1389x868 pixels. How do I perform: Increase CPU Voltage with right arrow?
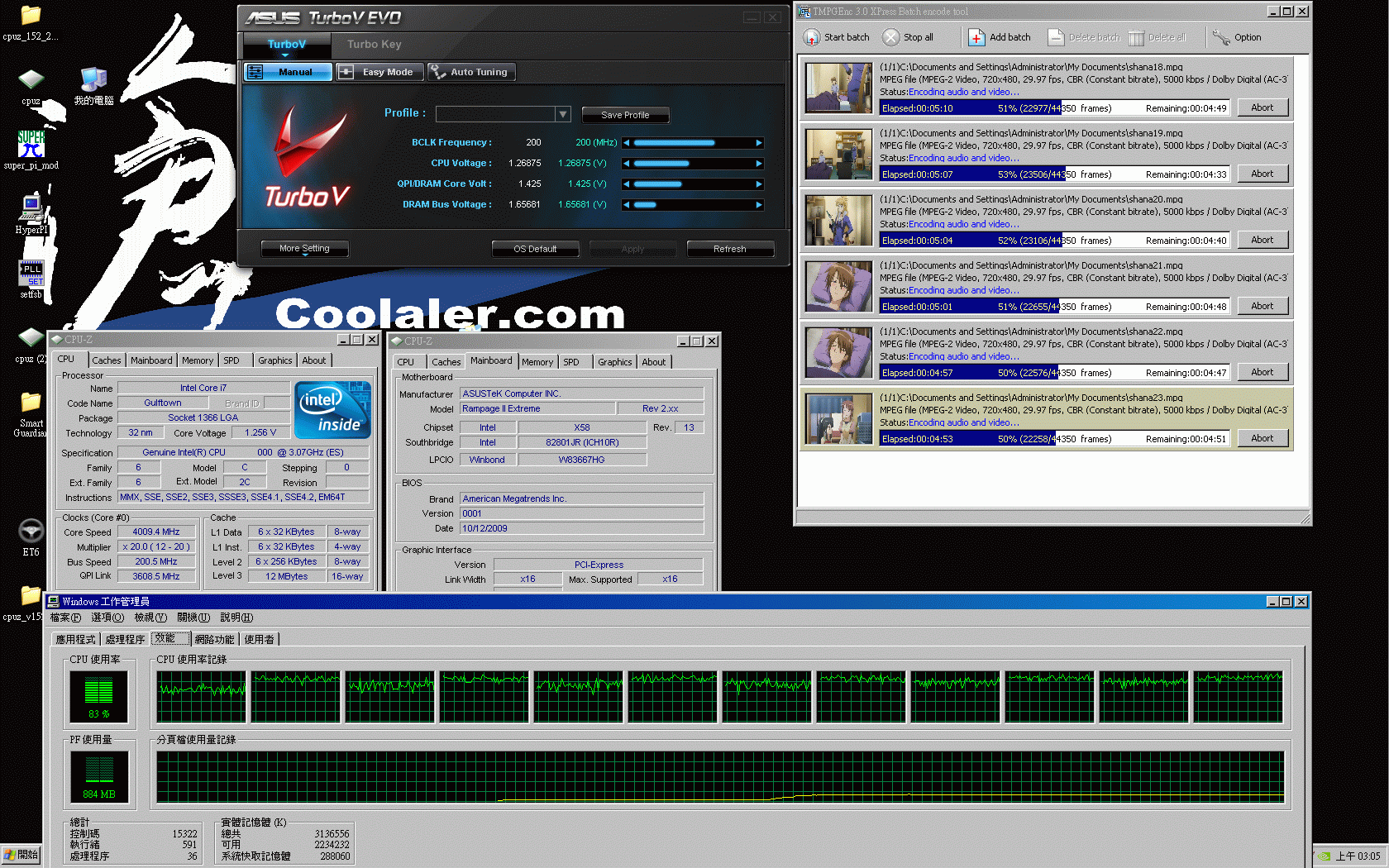pyautogui.click(x=759, y=164)
